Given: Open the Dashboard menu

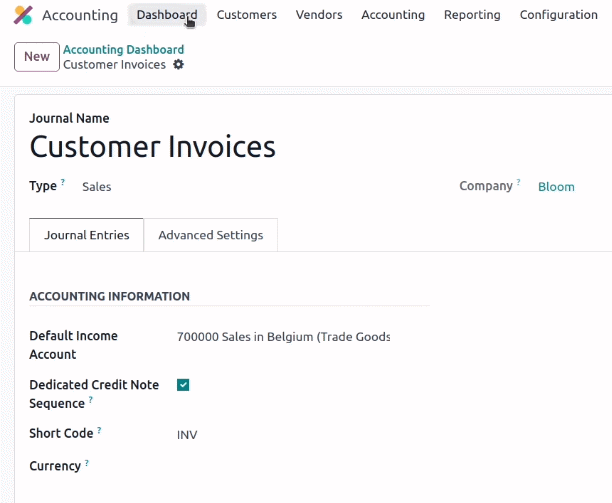Looking at the screenshot, I should (167, 15).
